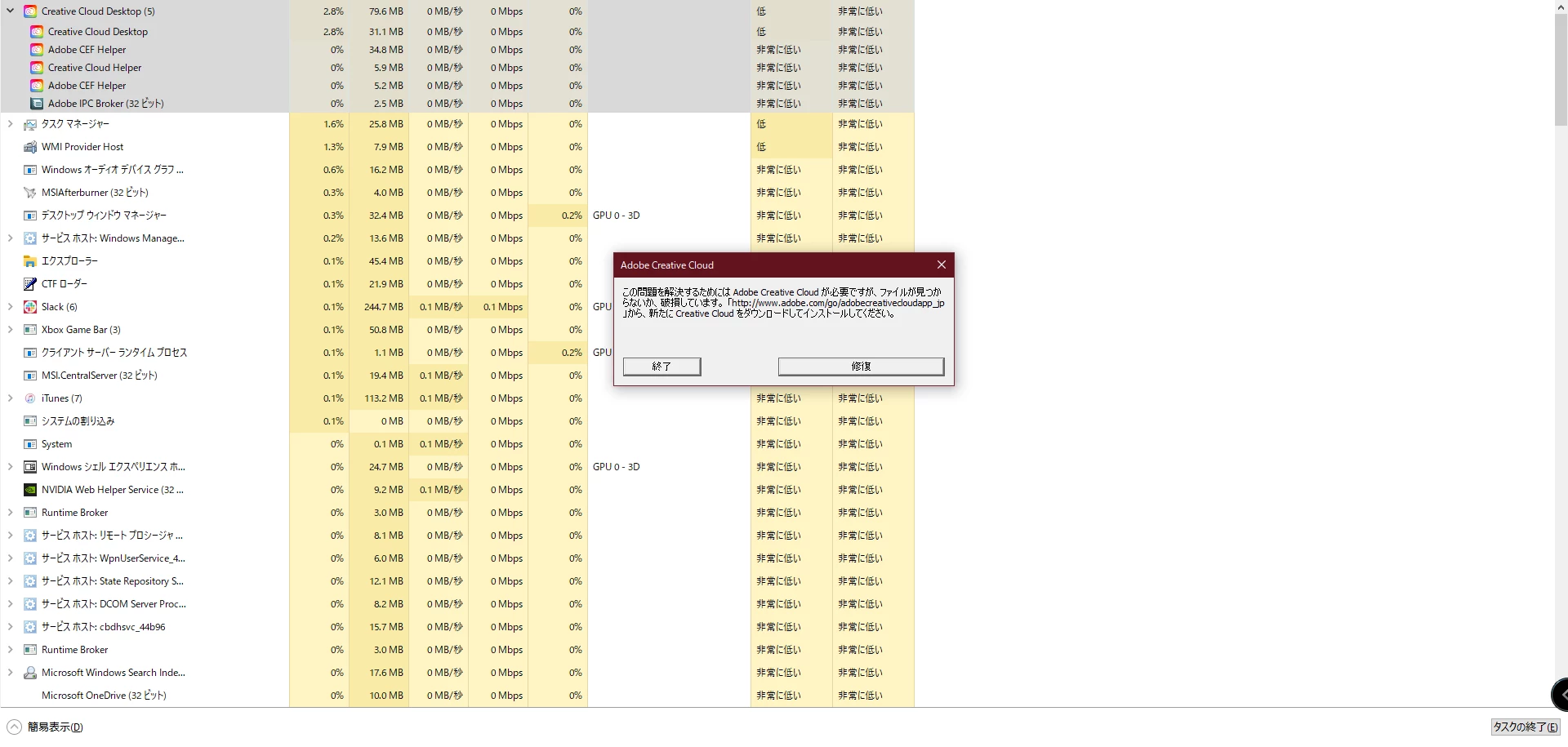Screen dimensions: 1568x747
Task: Click the 0.1 Mbps network value for Slack
Action: tap(503, 307)
